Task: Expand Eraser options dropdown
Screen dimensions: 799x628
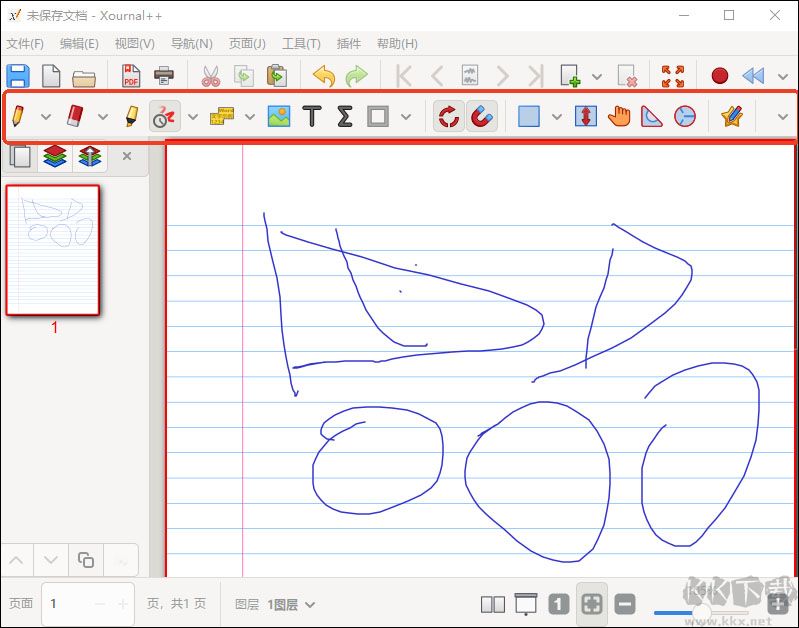Action: click(x=103, y=117)
